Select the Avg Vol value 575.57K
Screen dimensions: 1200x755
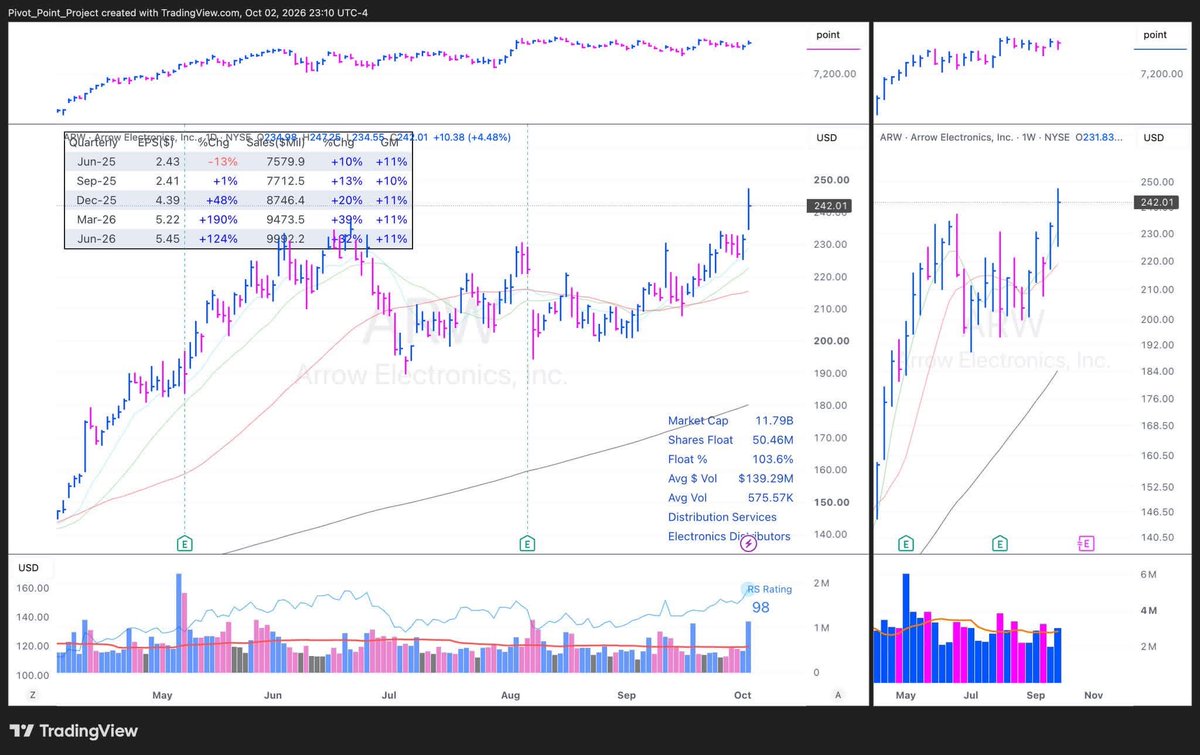coord(771,498)
